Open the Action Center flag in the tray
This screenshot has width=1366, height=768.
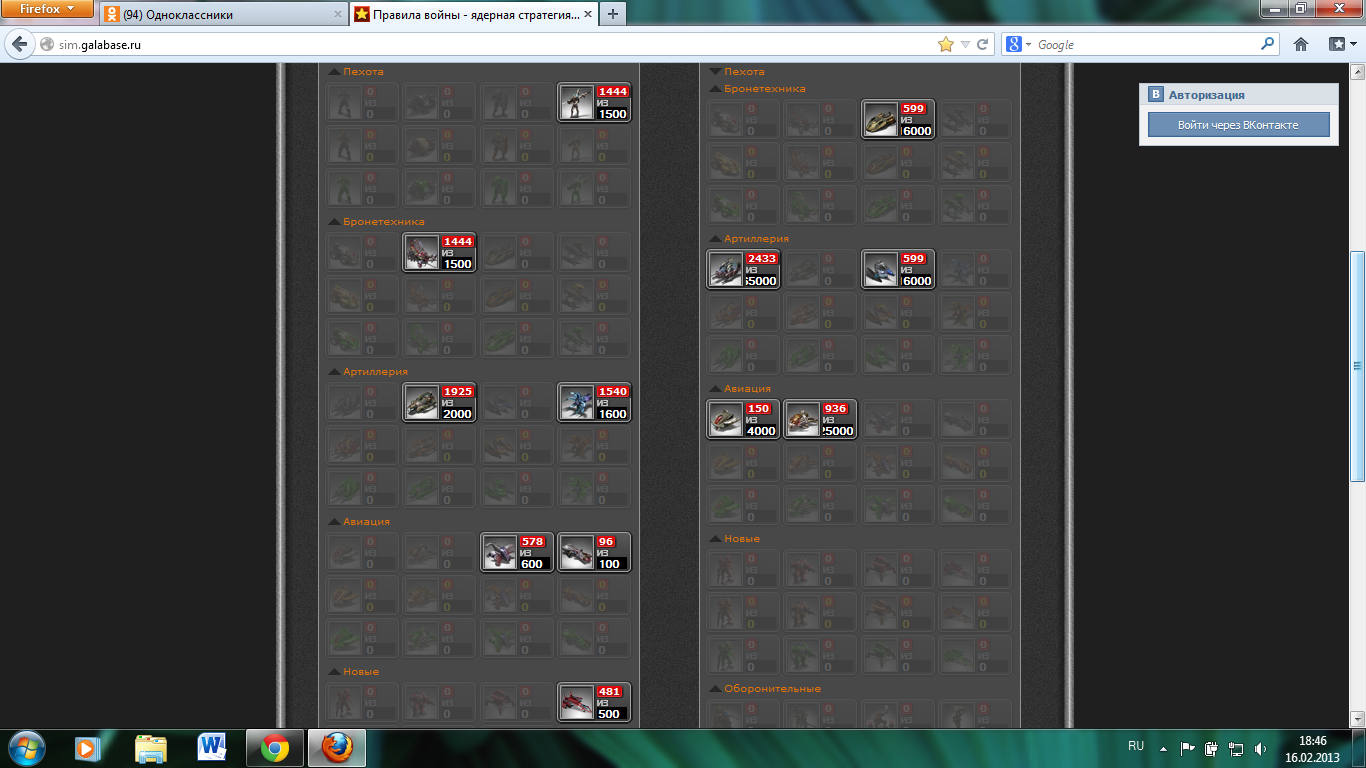point(1188,748)
